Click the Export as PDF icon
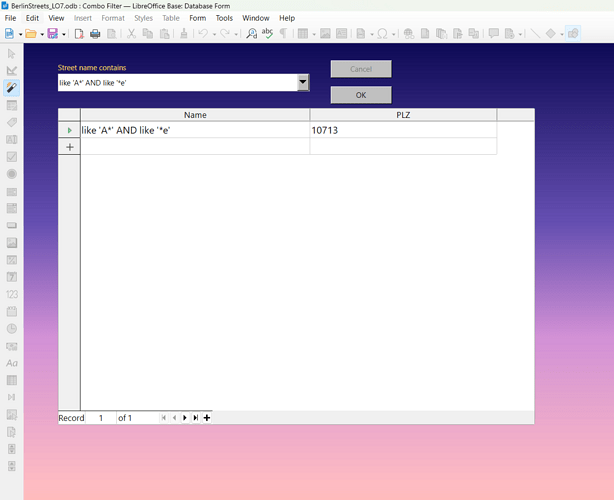Viewport: 614px width, 500px height. [x=79, y=33]
